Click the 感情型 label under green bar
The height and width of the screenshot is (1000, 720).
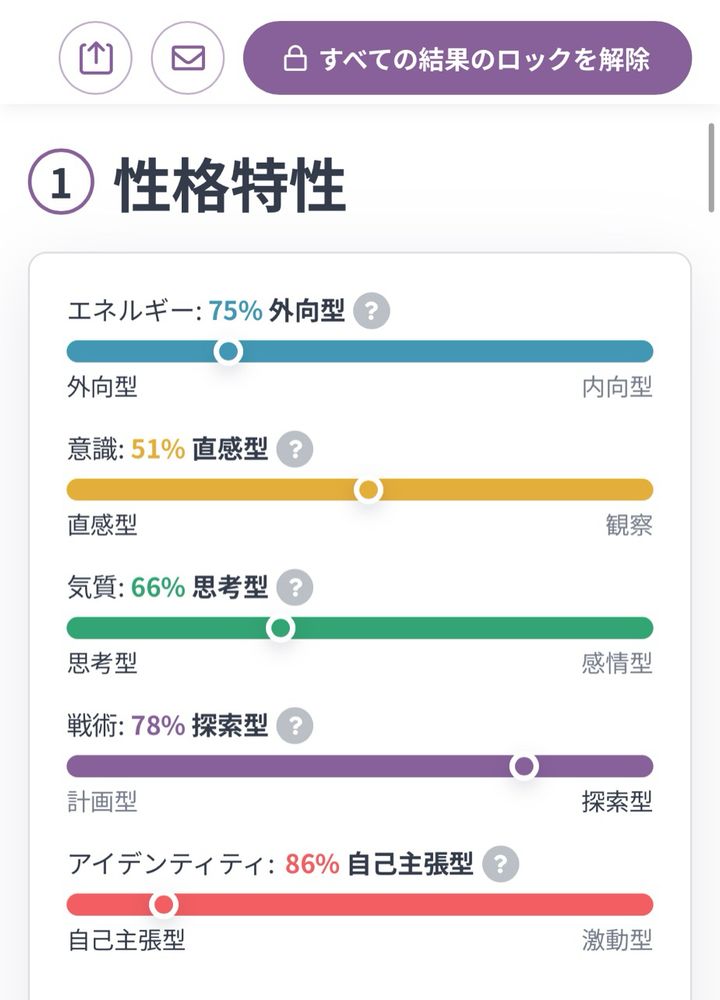click(617, 663)
